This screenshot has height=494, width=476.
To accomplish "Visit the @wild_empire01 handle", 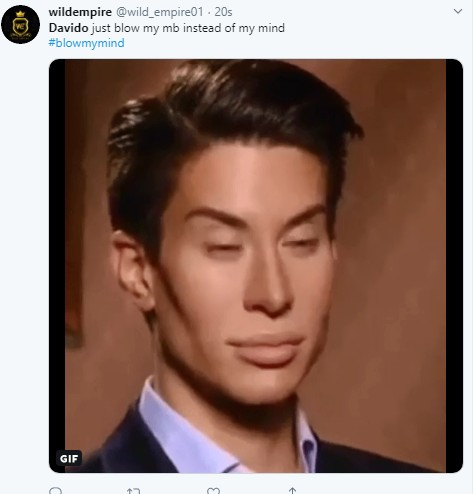I will pos(159,12).
